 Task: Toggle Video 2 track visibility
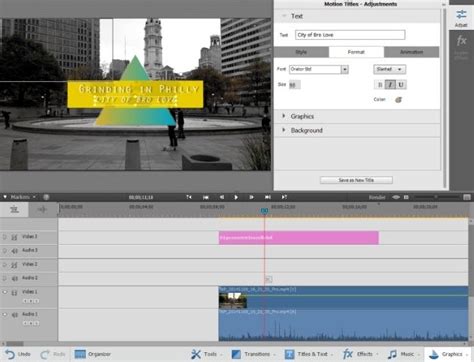coord(5,265)
